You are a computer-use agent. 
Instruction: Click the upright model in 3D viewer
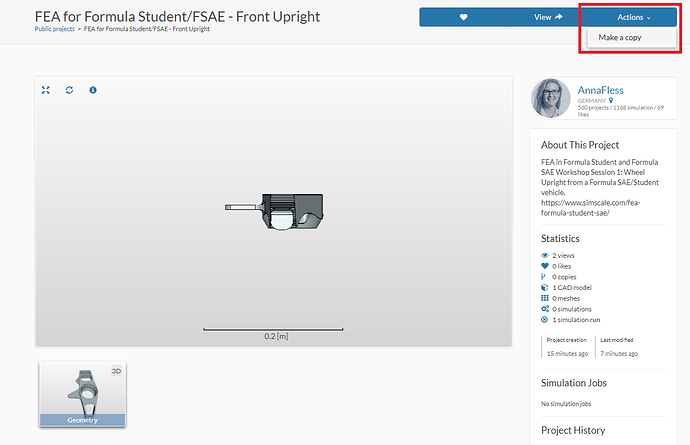click(280, 208)
